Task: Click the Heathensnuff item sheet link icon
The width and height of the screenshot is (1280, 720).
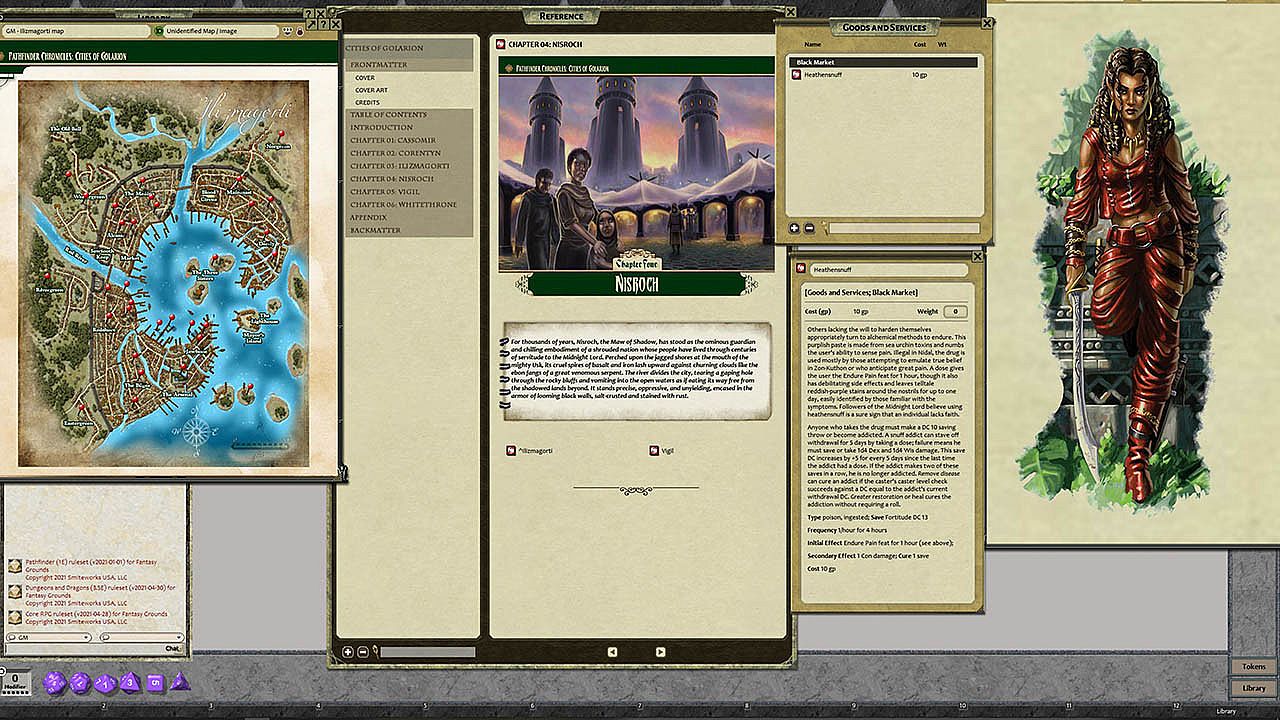Action: coord(802,270)
